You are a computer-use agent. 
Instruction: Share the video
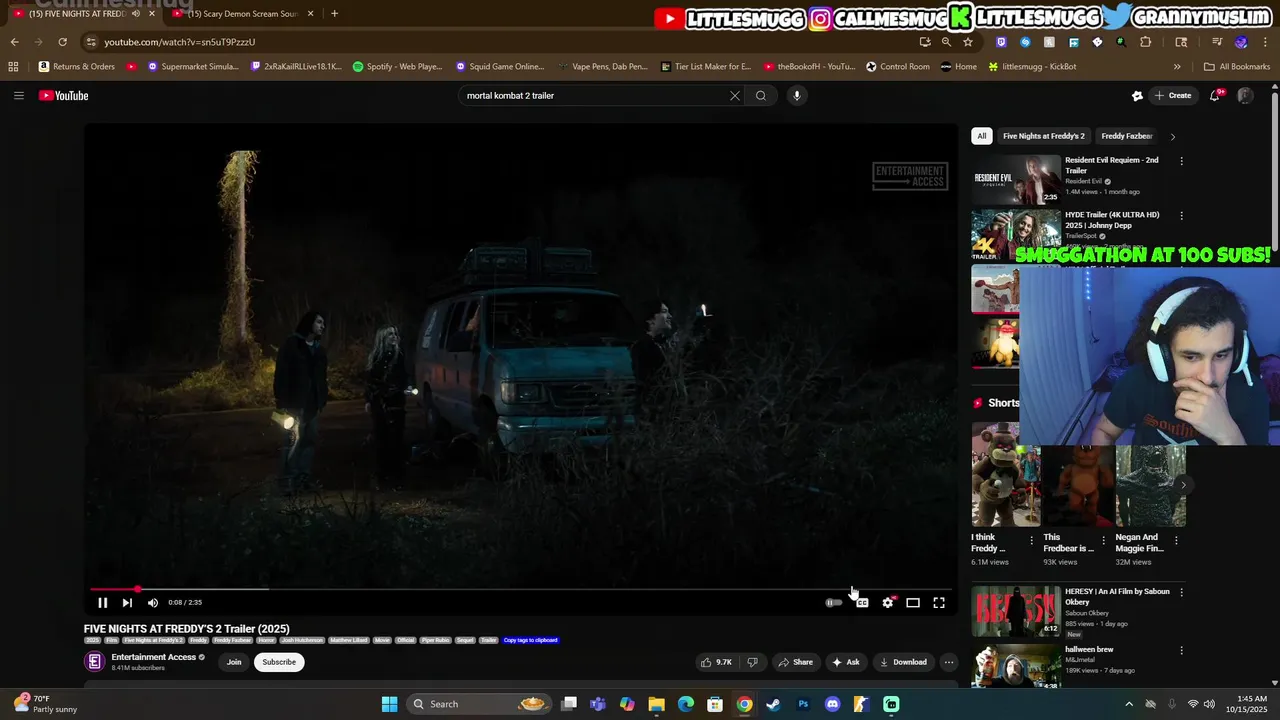[x=796, y=662]
